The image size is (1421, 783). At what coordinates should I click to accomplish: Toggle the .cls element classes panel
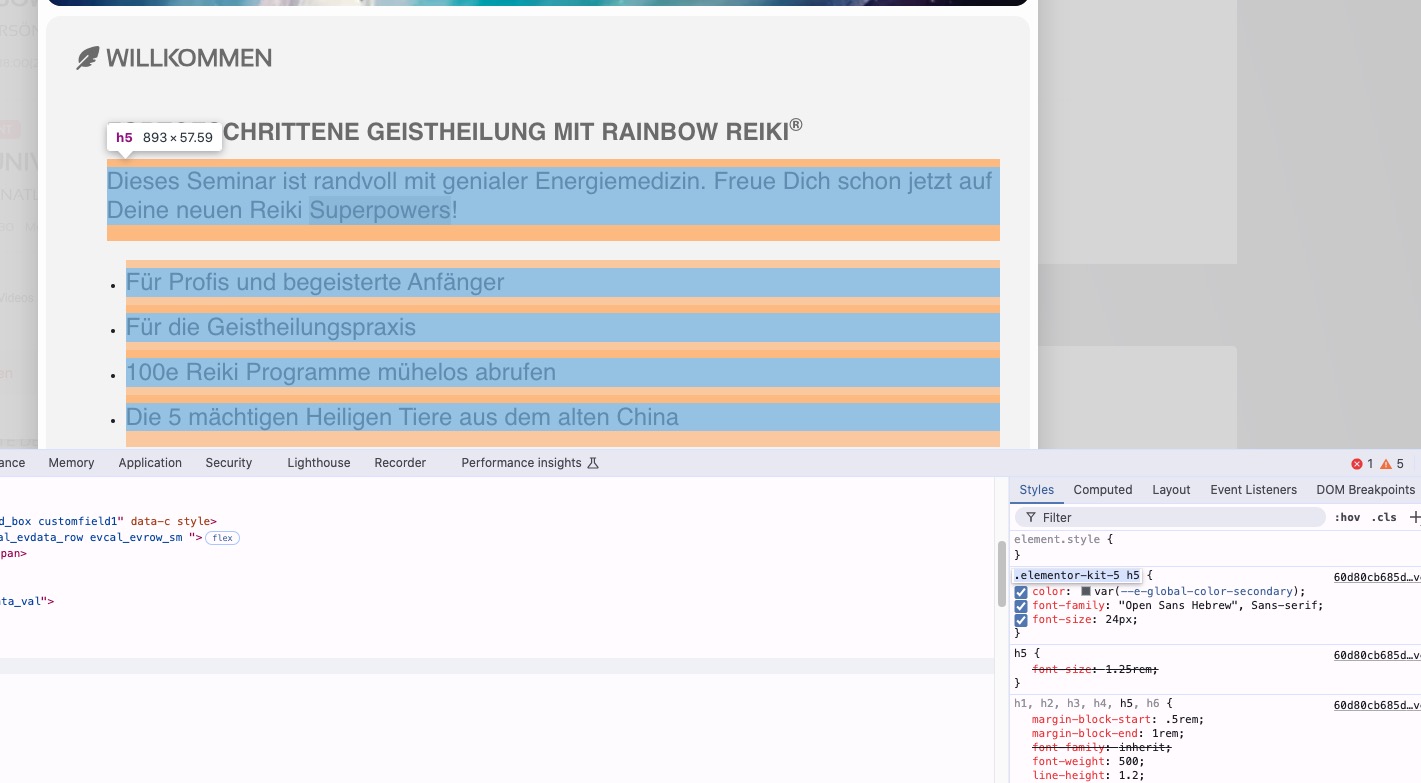click(x=1384, y=518)
